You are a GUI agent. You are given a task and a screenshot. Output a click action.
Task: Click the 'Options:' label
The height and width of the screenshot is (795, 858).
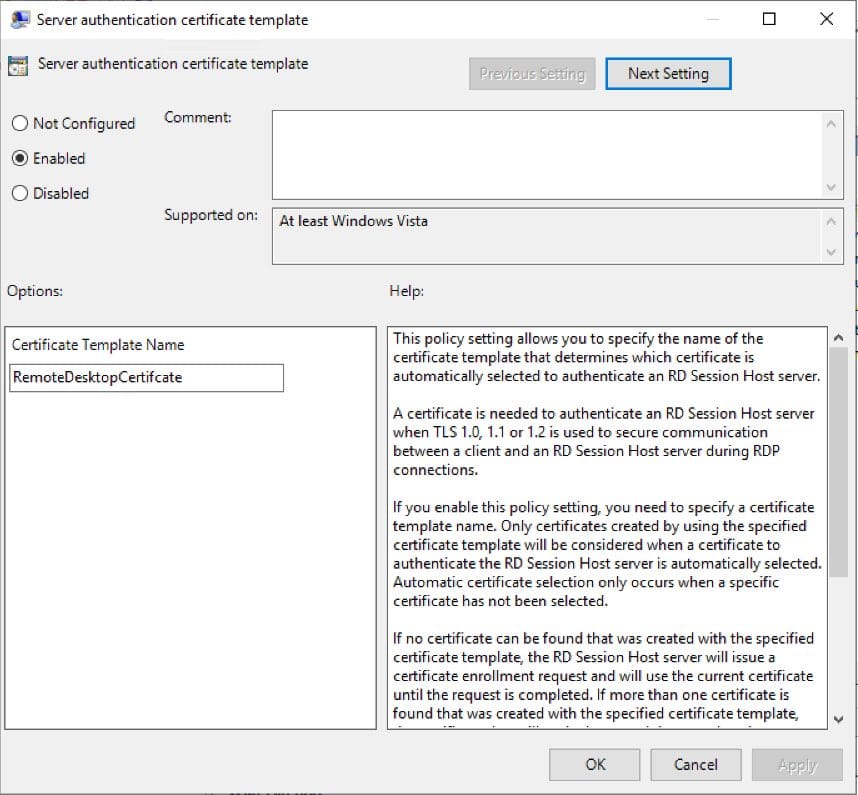click(x=35, y=291)
